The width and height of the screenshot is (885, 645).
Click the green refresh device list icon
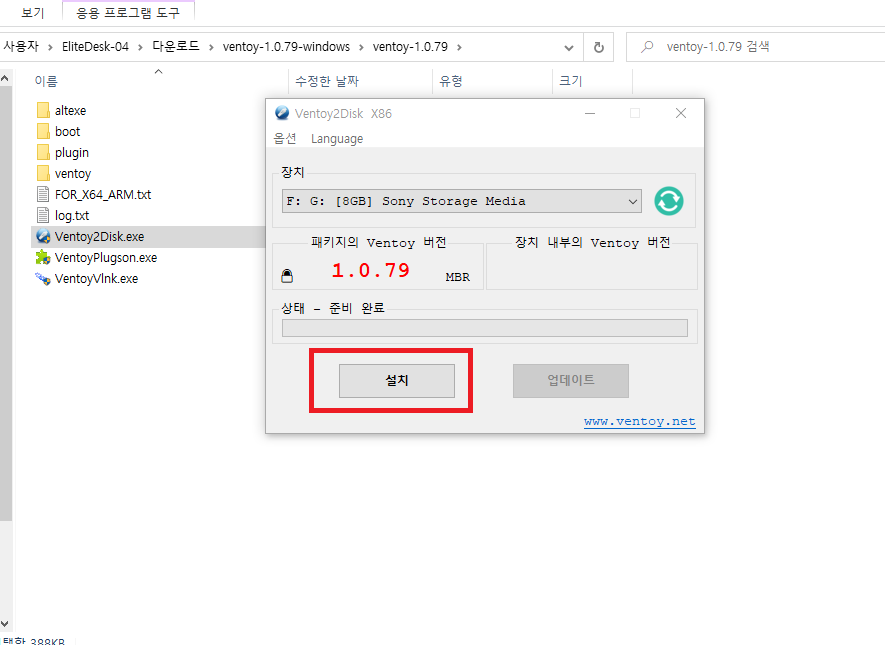[x=669, y=201]
